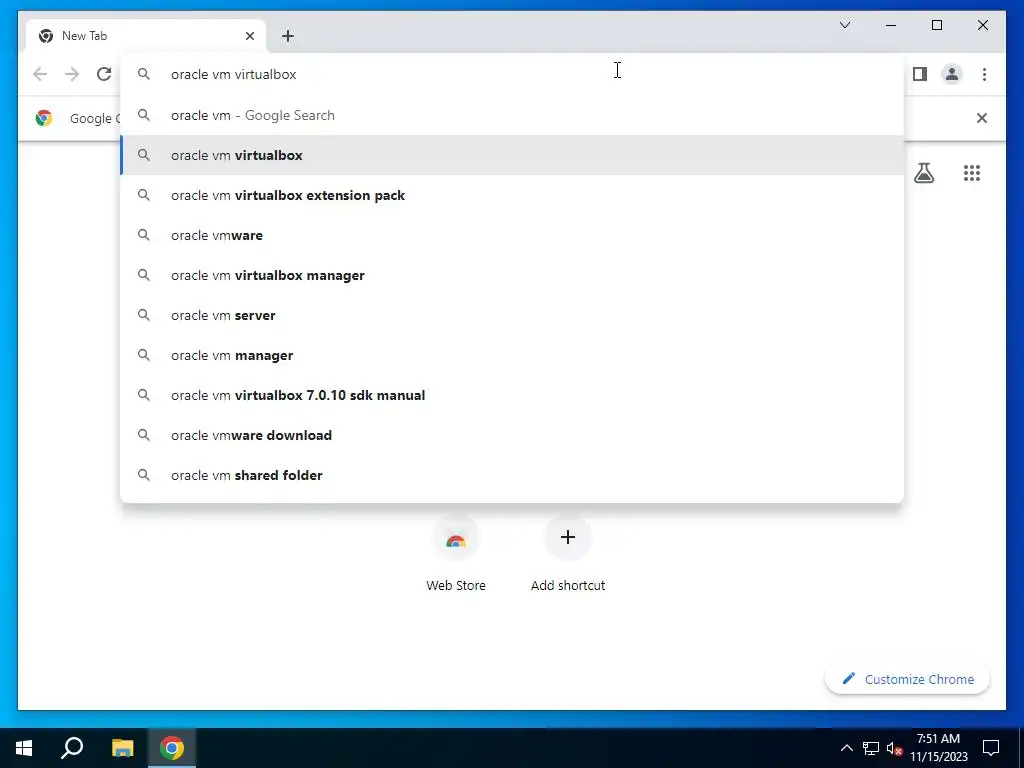Click the browser forward arrow
This screenshot has width=1024, height=768.
click(x=72, y=74)
